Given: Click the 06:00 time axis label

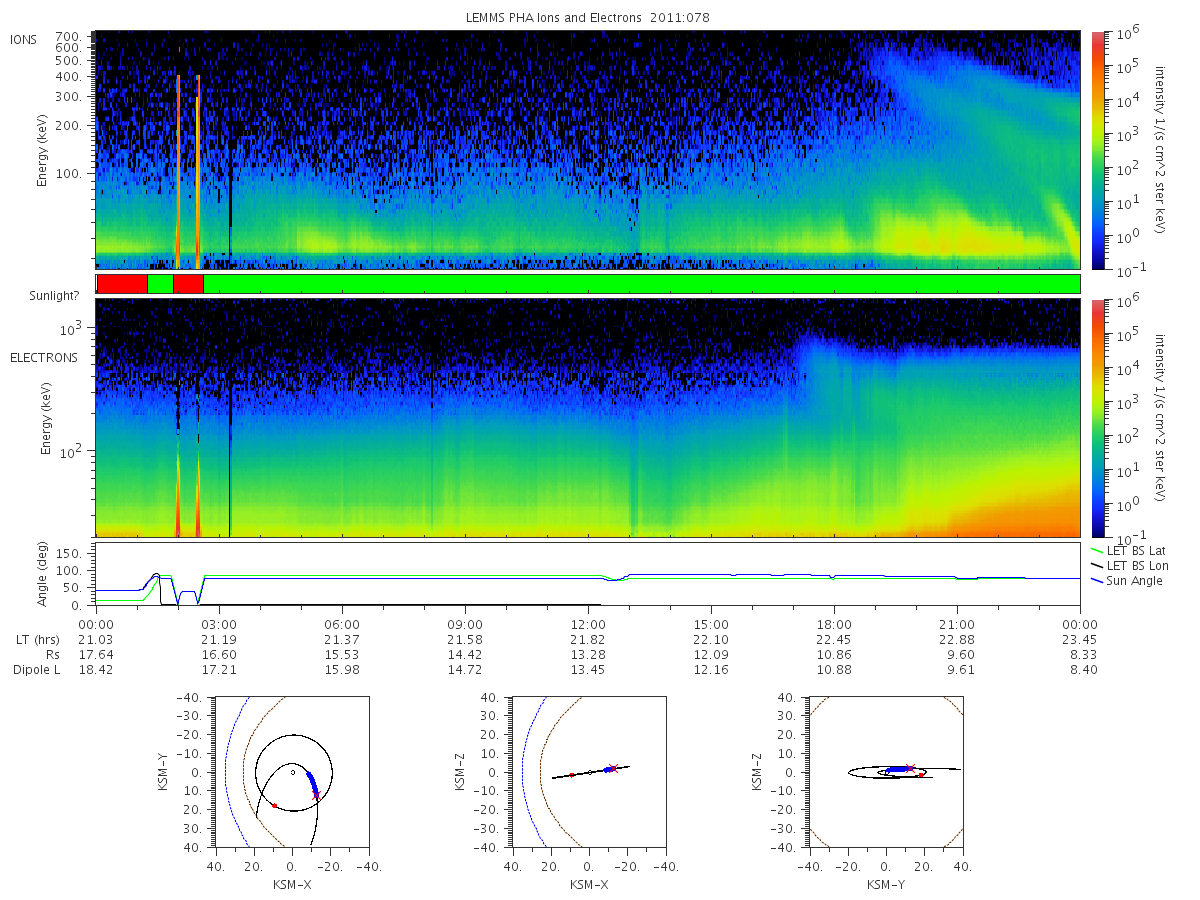Looking at the screenshot, I should click(342, 624).
